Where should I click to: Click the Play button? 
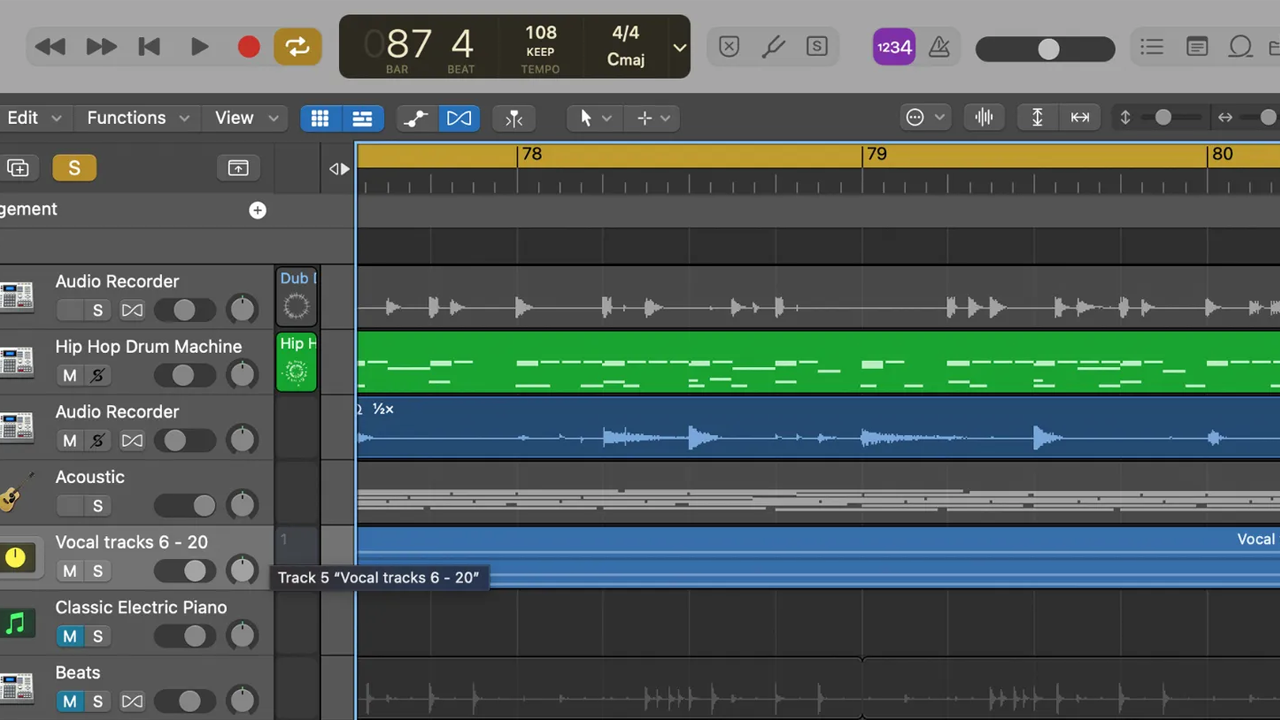click(x=199, y=47)
